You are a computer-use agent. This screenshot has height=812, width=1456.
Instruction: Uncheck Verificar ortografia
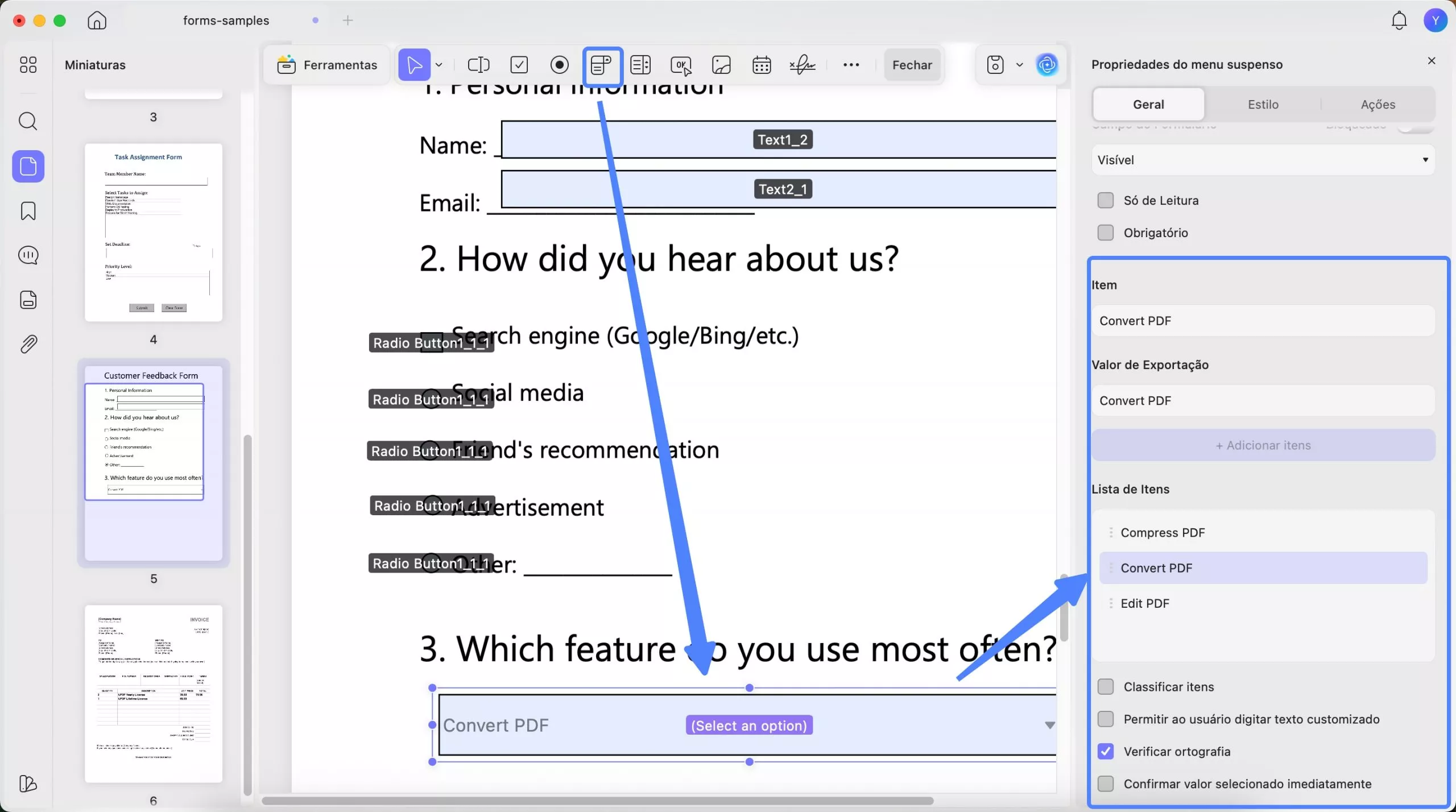1105,752
